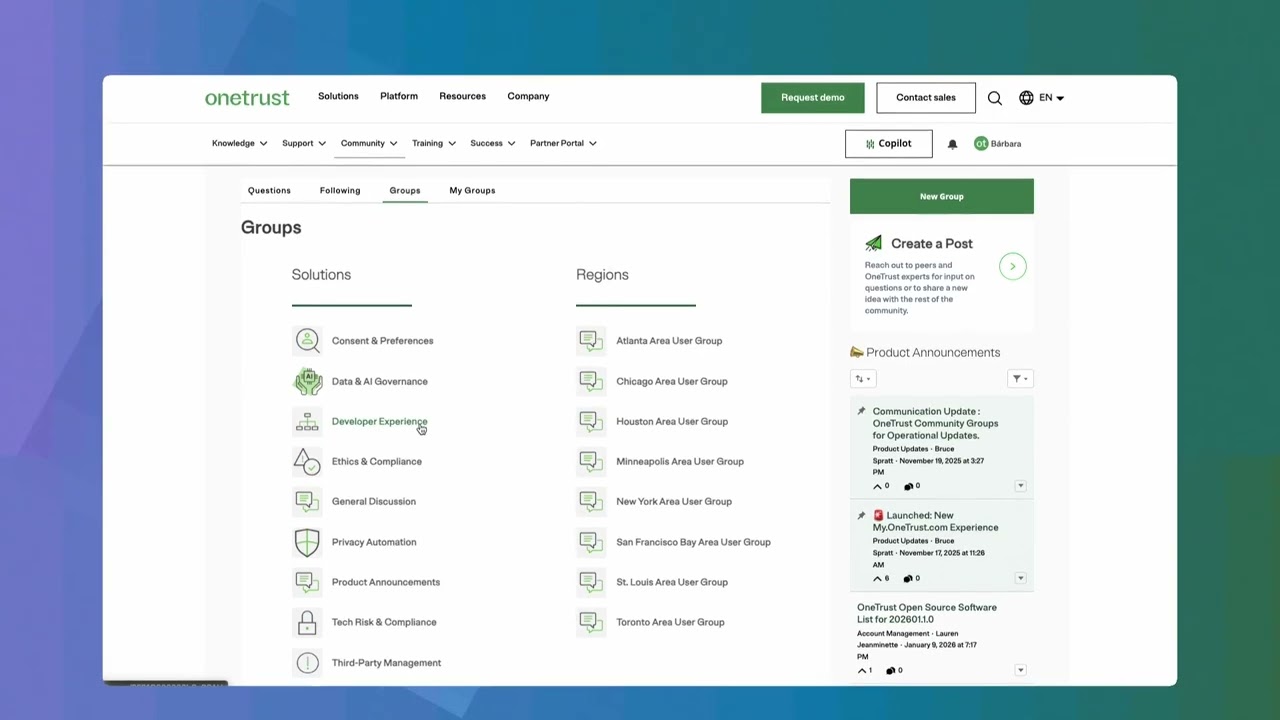This screenshot has height=720, width=1280.
Task: Expand the Knowledge menu
Action: pos(239,143)
